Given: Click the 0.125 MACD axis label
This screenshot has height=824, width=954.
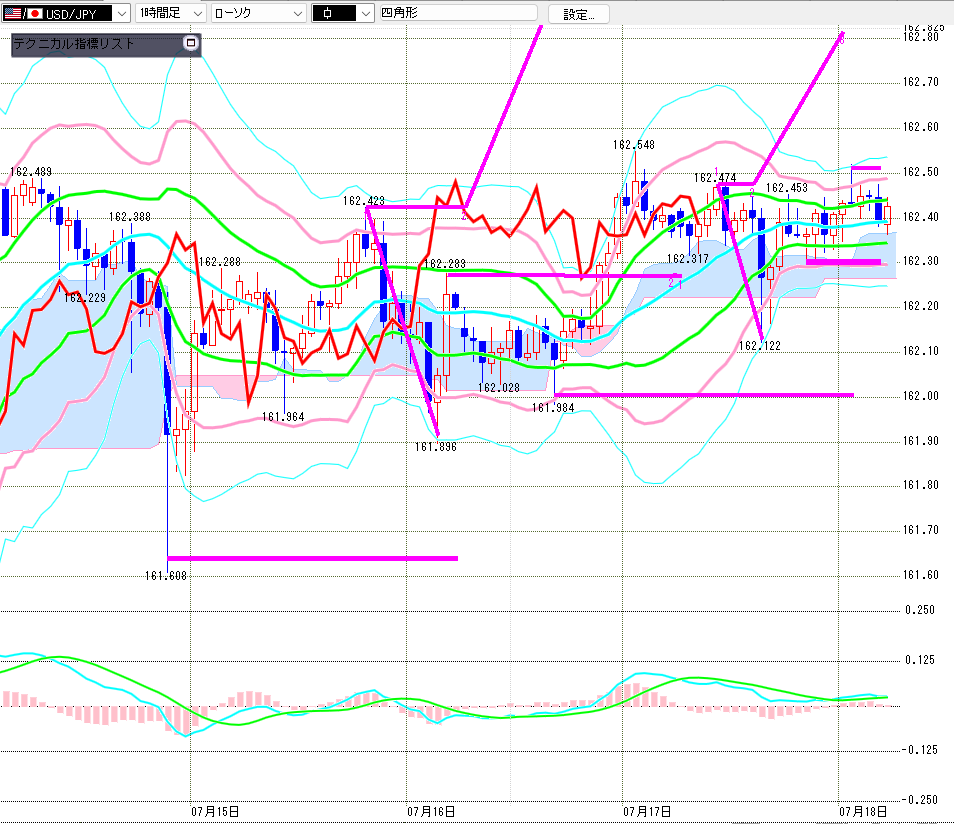Looking at the screenshot, I should pos(919,660).
